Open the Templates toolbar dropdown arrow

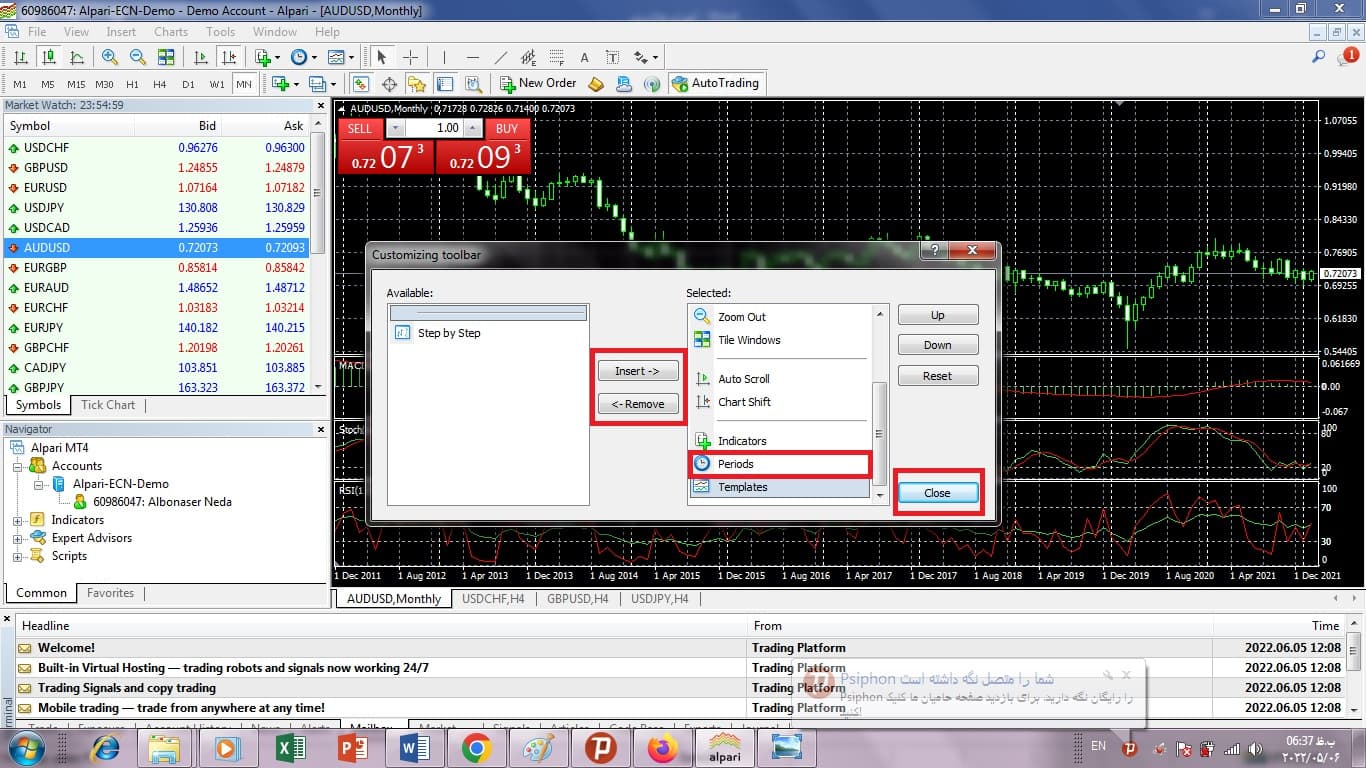coord(351,57)
